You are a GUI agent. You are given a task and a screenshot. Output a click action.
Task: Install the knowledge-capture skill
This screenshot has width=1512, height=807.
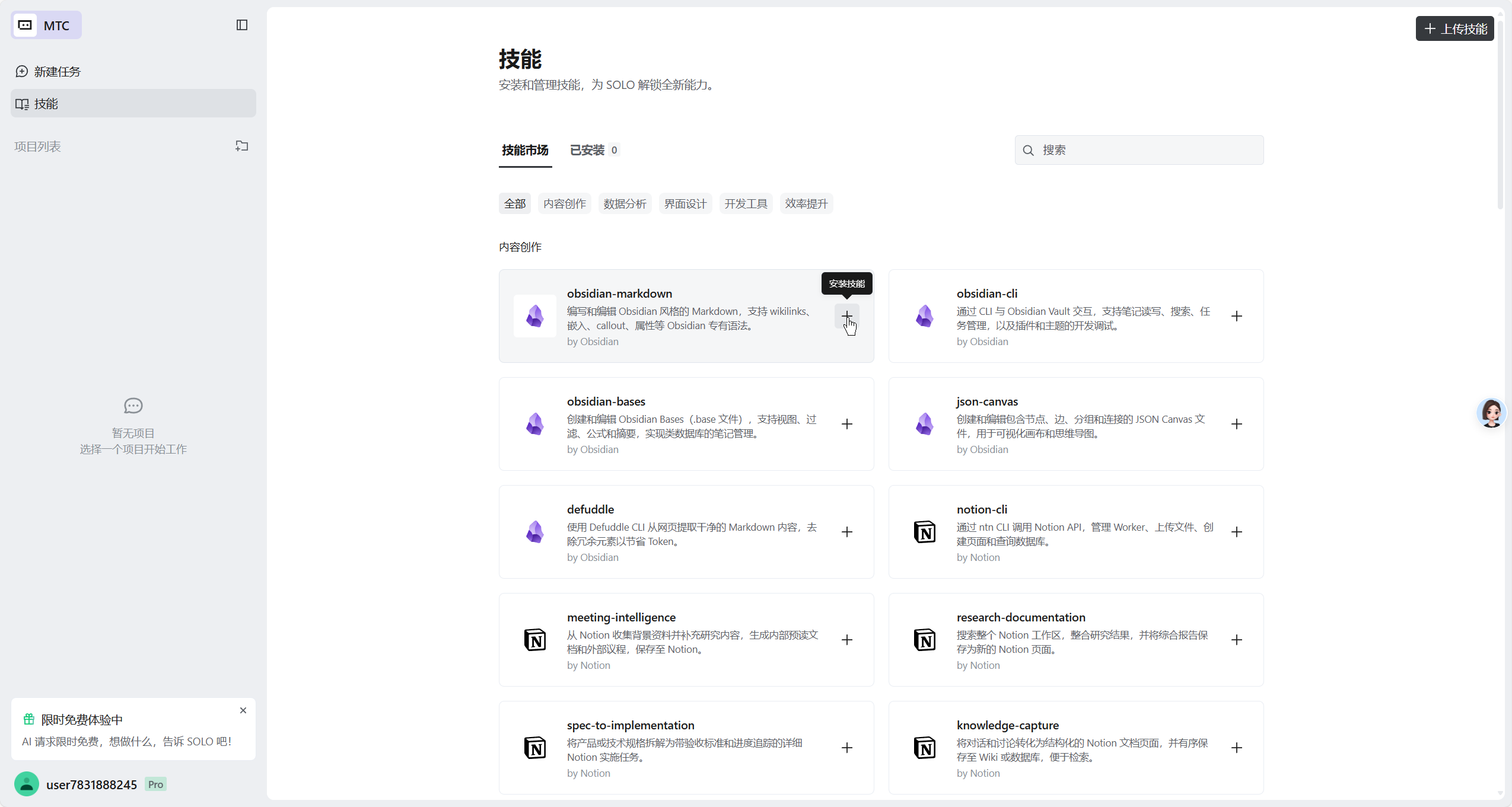[x=1236, y=748]
